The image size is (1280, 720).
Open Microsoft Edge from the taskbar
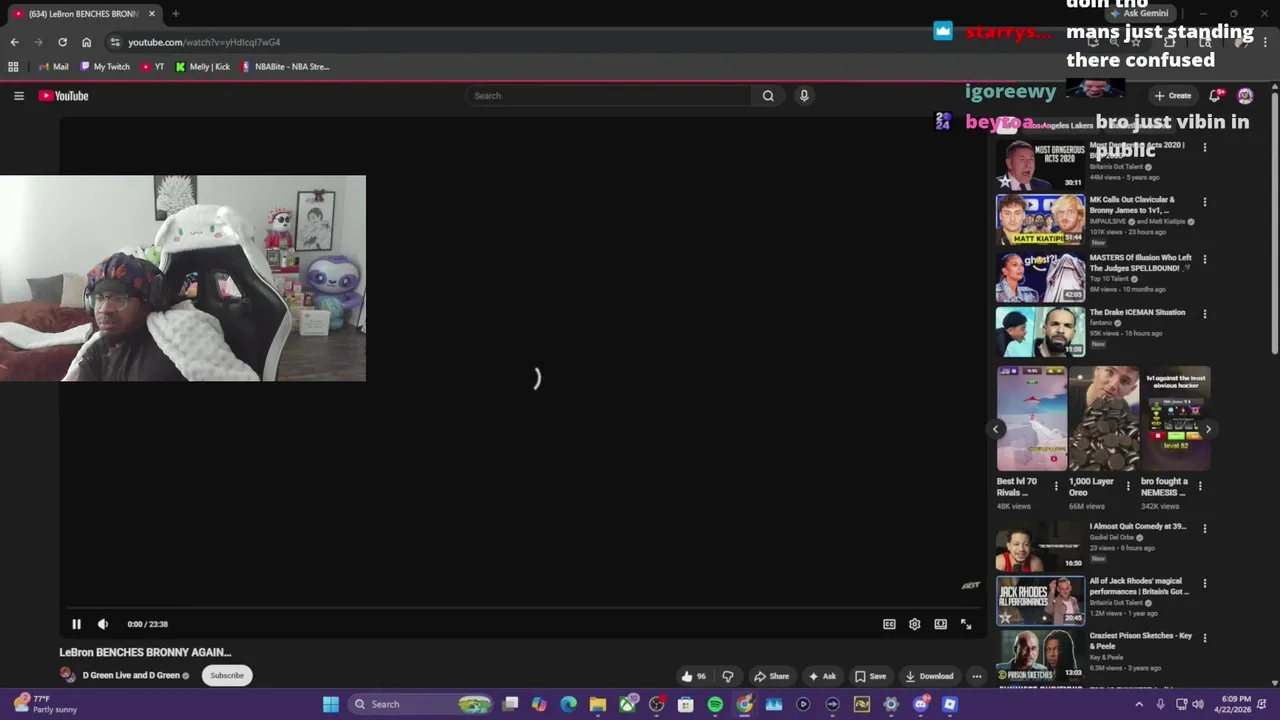[x=568, y=704]
